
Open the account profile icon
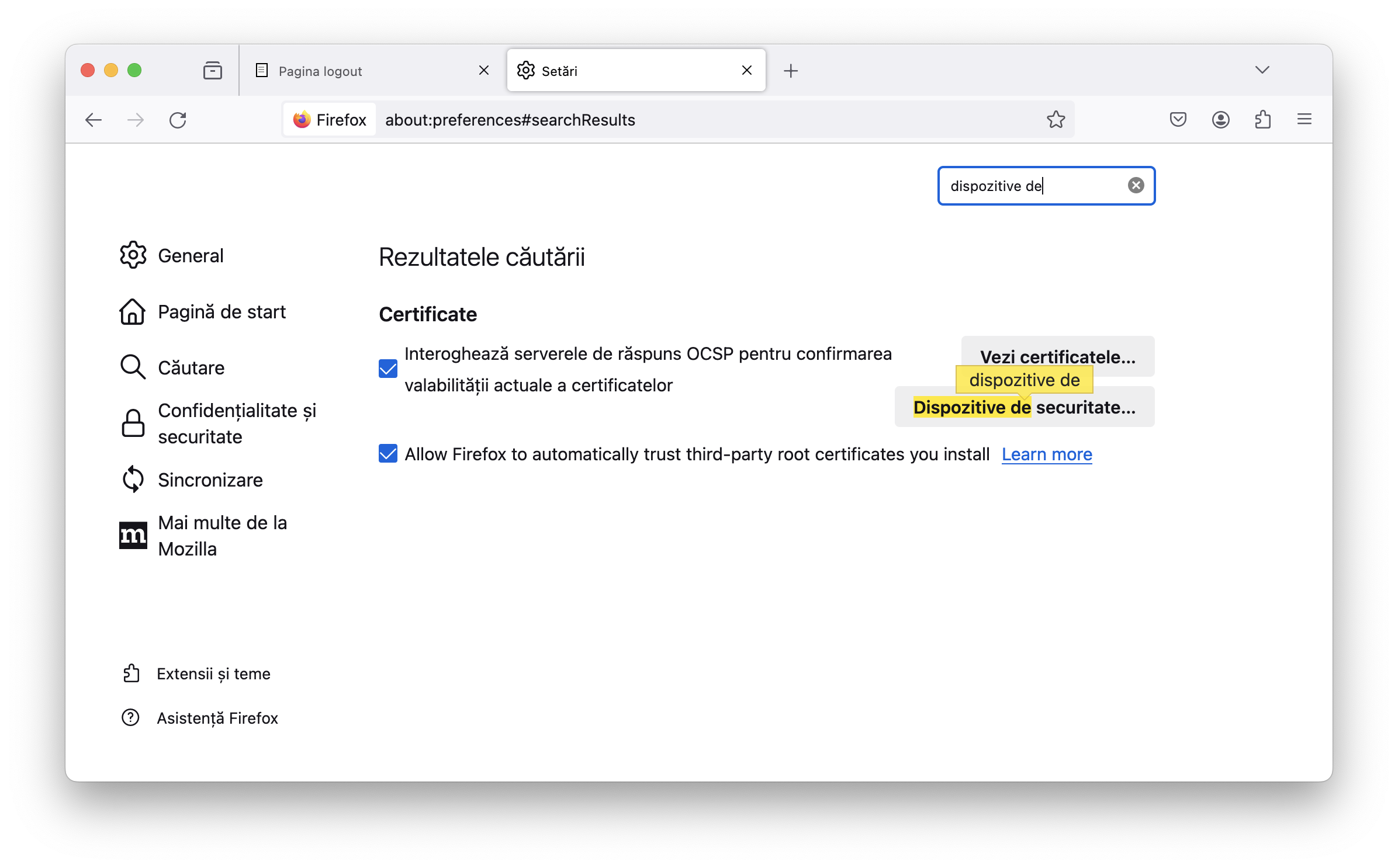pyautogui.click(x=1220, y=119)
